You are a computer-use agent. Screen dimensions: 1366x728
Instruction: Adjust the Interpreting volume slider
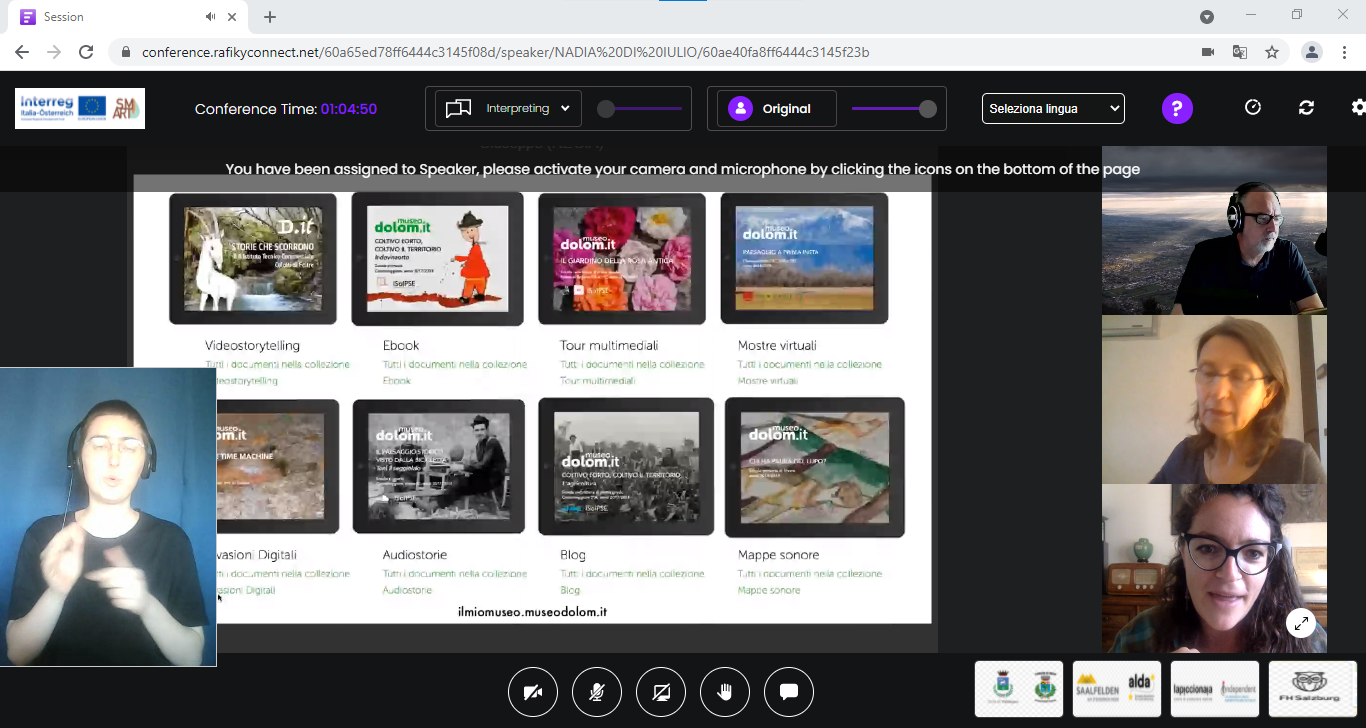tap(640, 108)
